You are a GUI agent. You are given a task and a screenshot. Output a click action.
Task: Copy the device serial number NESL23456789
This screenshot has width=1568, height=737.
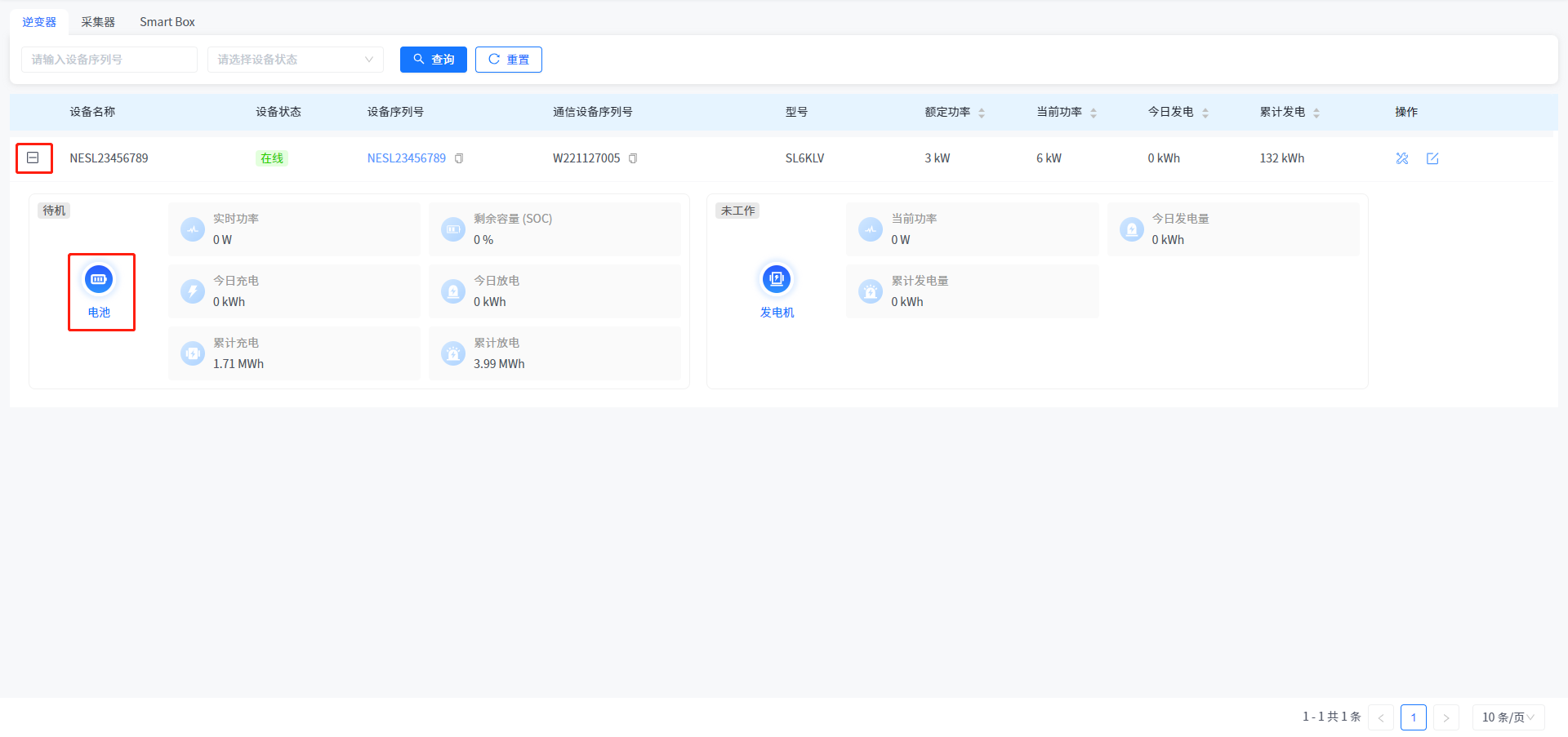(459, 158)
